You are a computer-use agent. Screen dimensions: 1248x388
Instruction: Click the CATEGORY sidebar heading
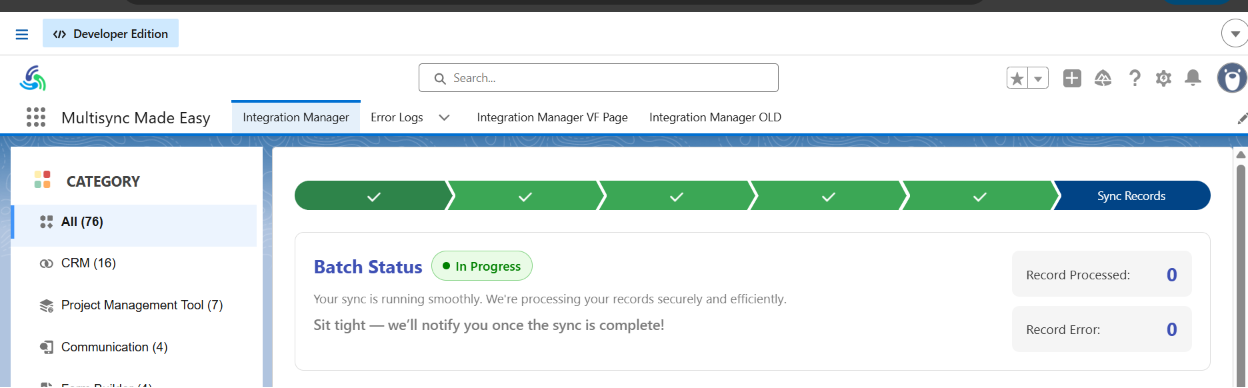[103, 181]
